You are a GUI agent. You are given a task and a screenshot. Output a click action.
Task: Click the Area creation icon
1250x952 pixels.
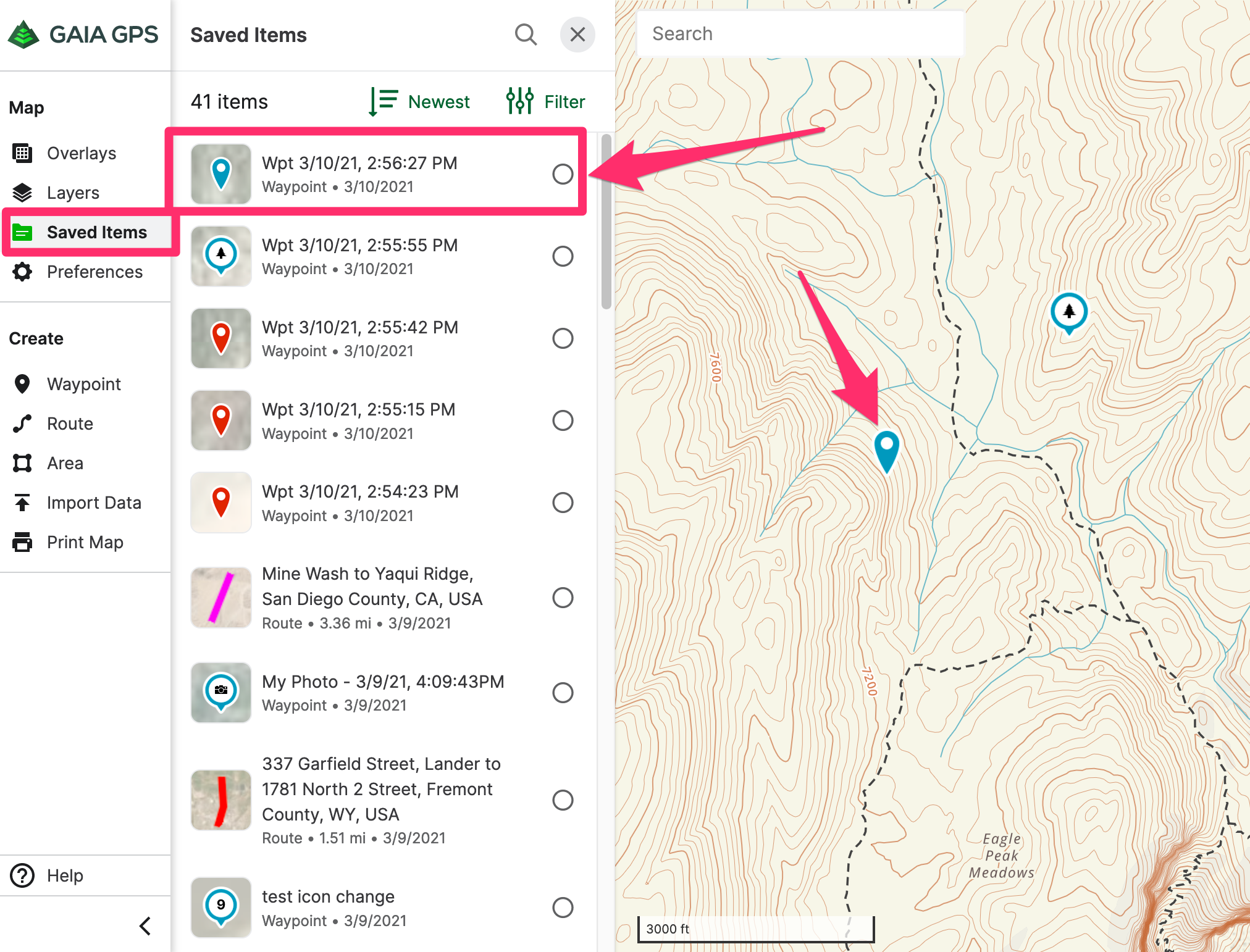click(23, 462)
